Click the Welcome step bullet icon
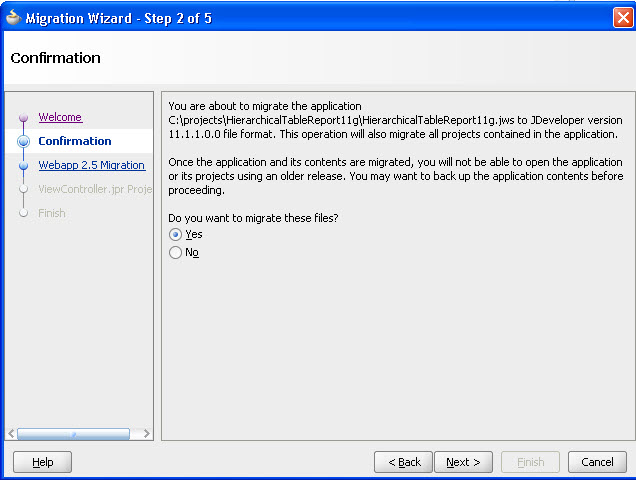This screenshot has height=480, width=636. point(24,117)
